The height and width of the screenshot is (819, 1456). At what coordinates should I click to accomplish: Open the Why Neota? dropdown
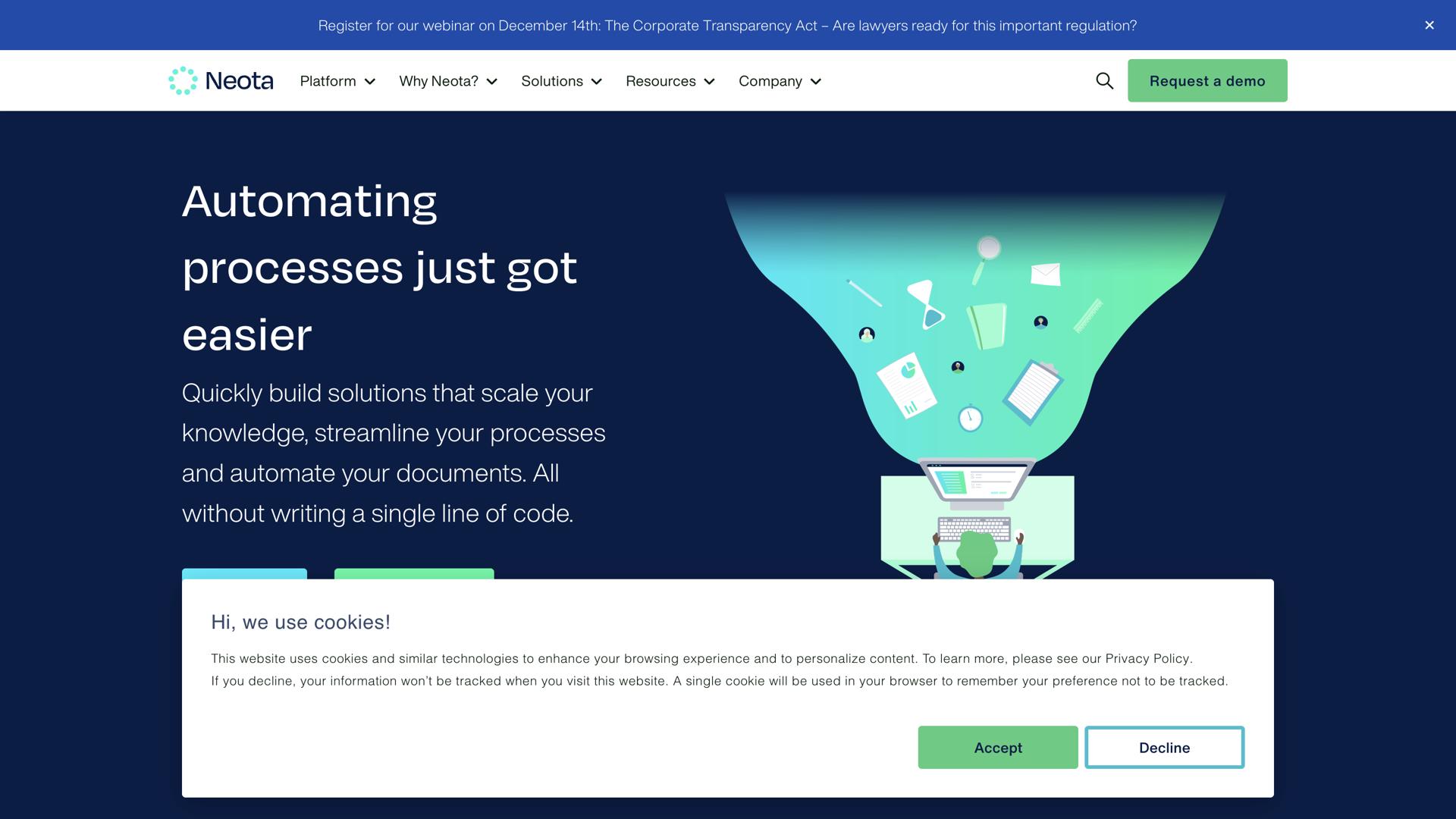point(447,81)
